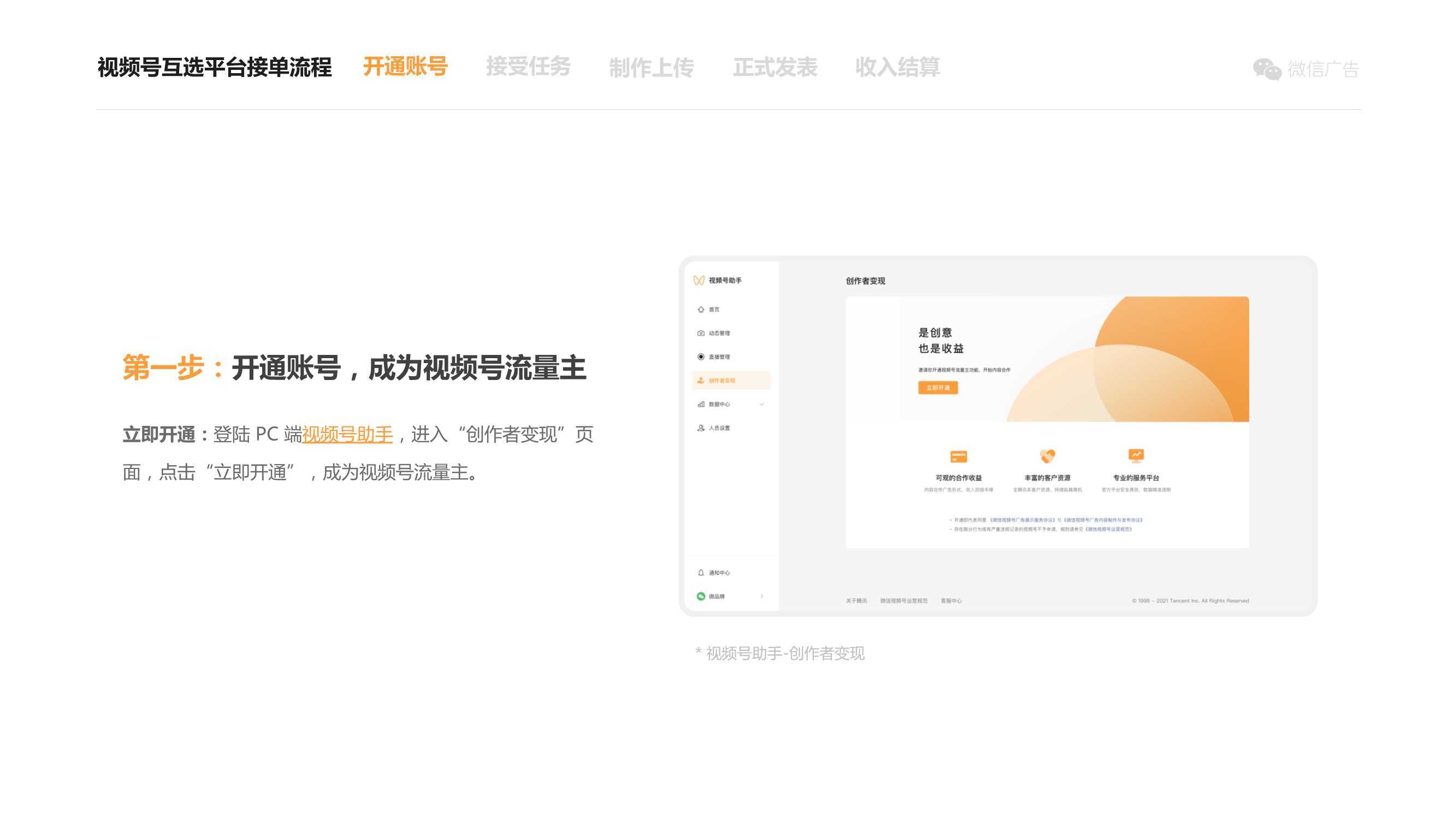Click the 专业的服务平台 monitor icon
Viewport: 1456px width, 819px height.
[x=1136, y=455]
